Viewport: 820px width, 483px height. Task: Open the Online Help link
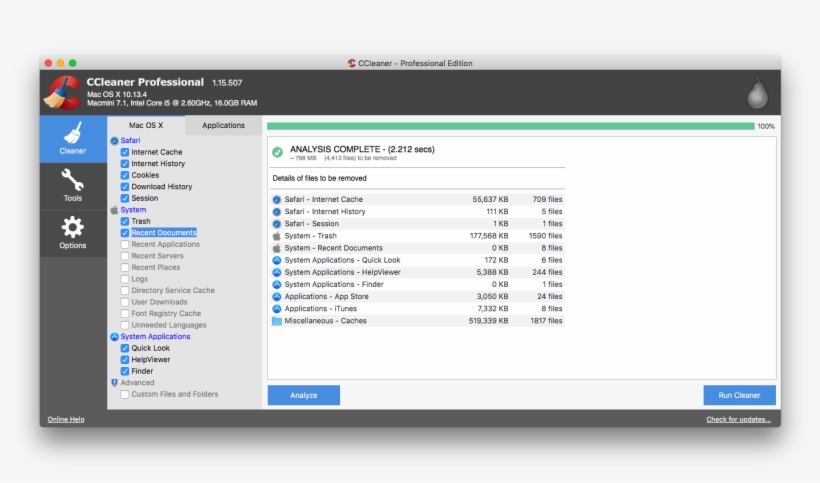[66, 419]
